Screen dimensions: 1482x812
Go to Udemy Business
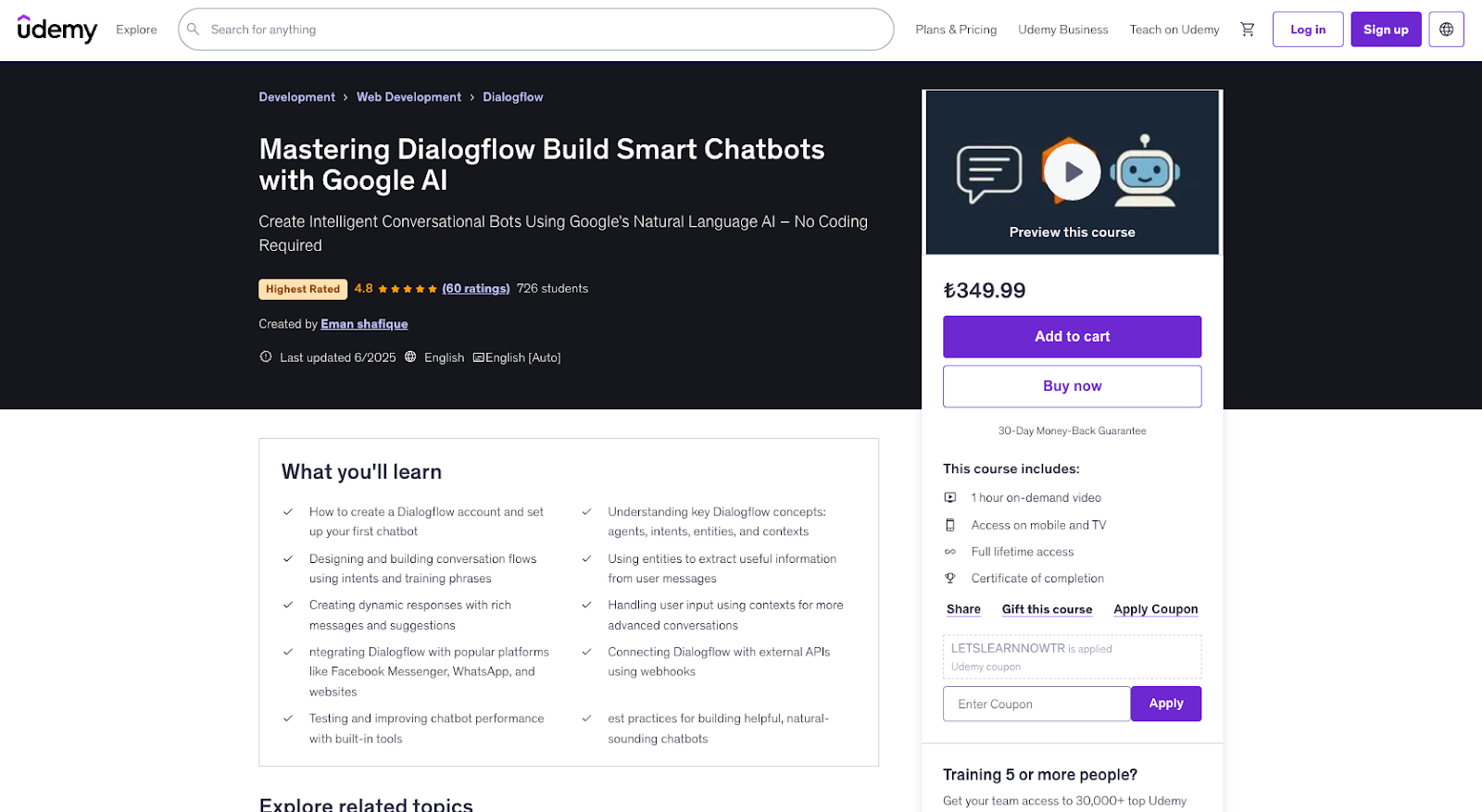[x=1063, y=30]
